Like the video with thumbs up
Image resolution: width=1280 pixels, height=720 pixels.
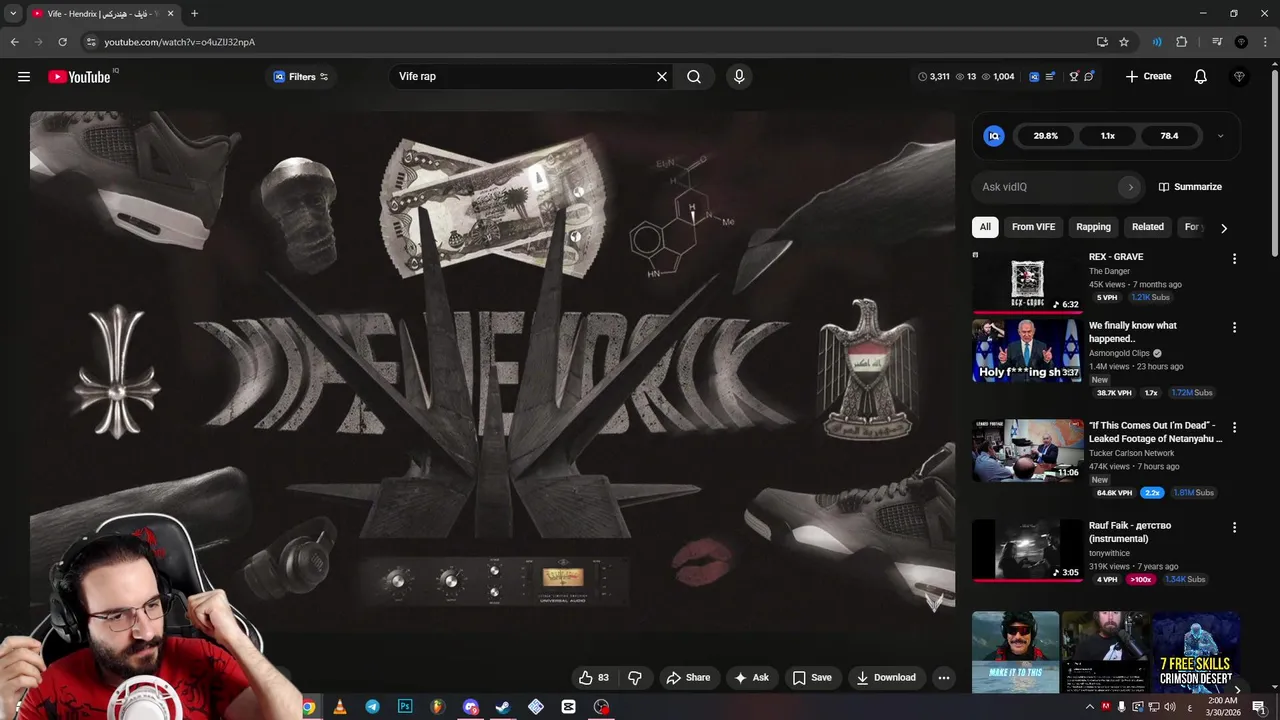coord(593,678)
